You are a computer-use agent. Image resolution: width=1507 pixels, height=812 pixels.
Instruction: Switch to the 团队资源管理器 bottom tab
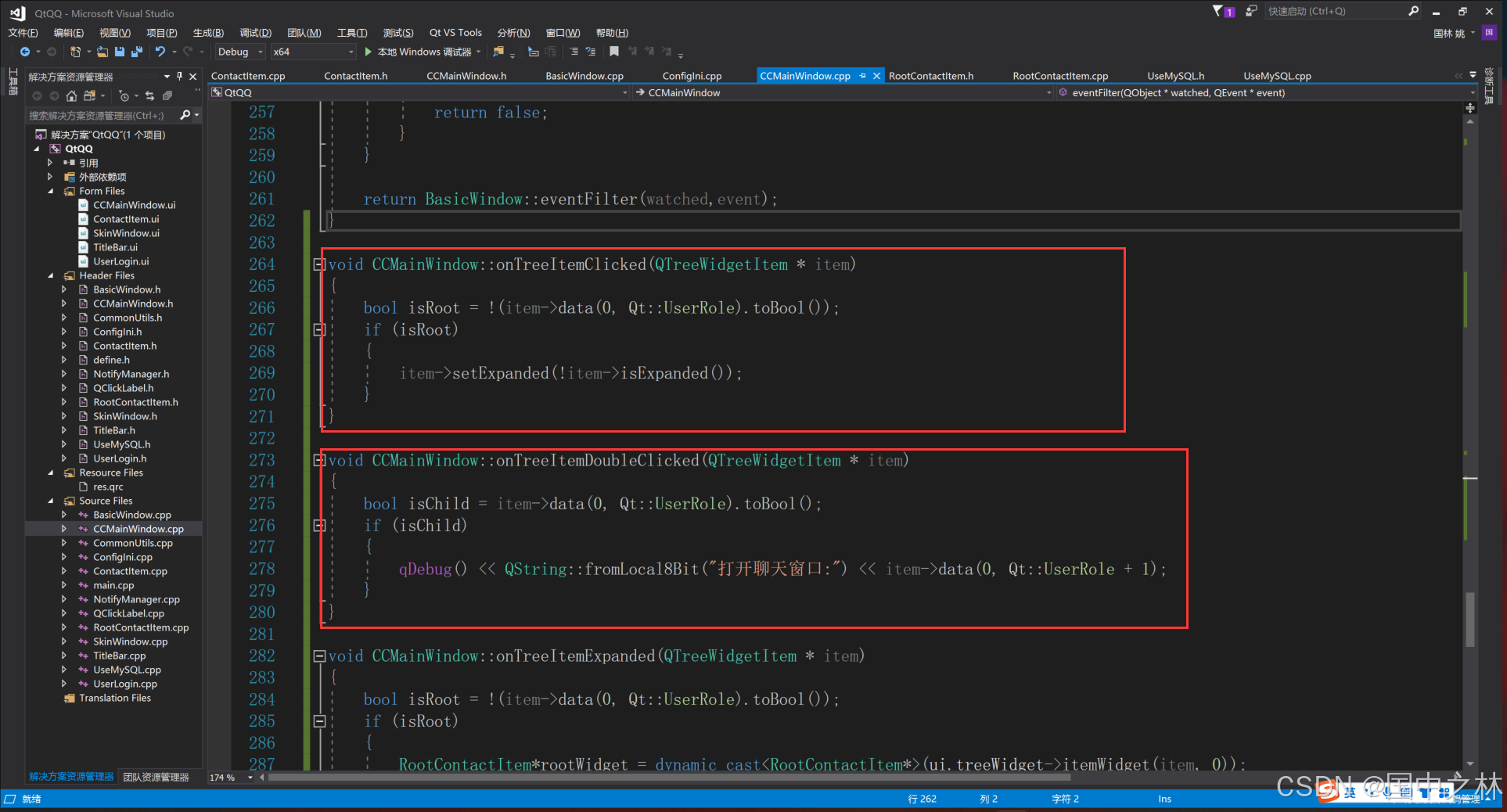(x=156, y=777)
